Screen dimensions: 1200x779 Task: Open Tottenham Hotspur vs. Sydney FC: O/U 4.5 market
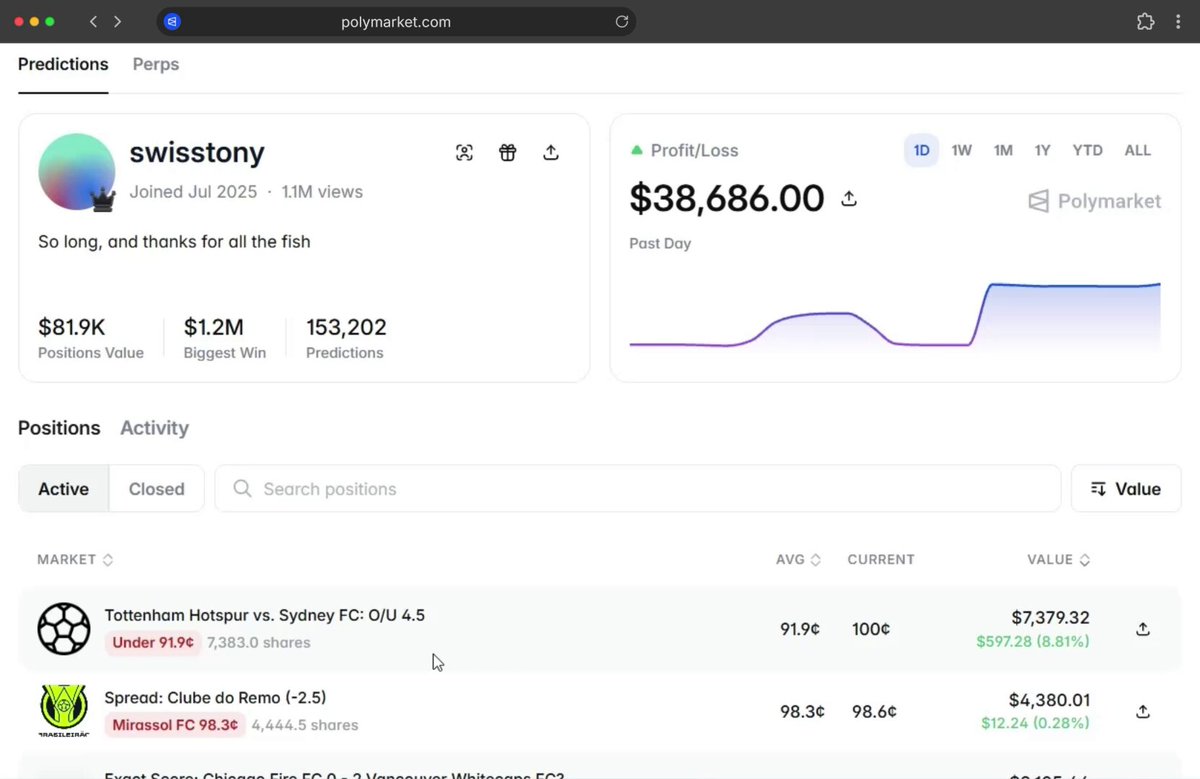(265, 615)
